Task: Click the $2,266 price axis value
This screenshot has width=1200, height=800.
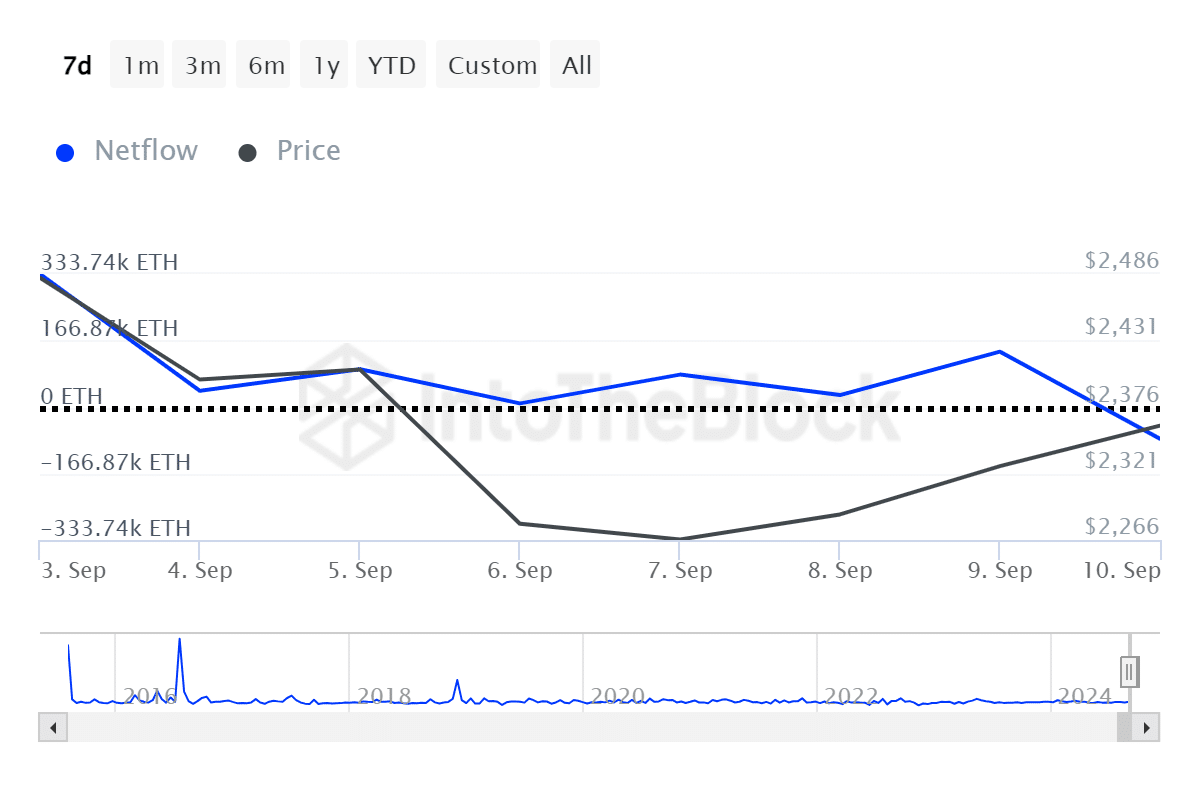Action: (x=1122, y=527)
